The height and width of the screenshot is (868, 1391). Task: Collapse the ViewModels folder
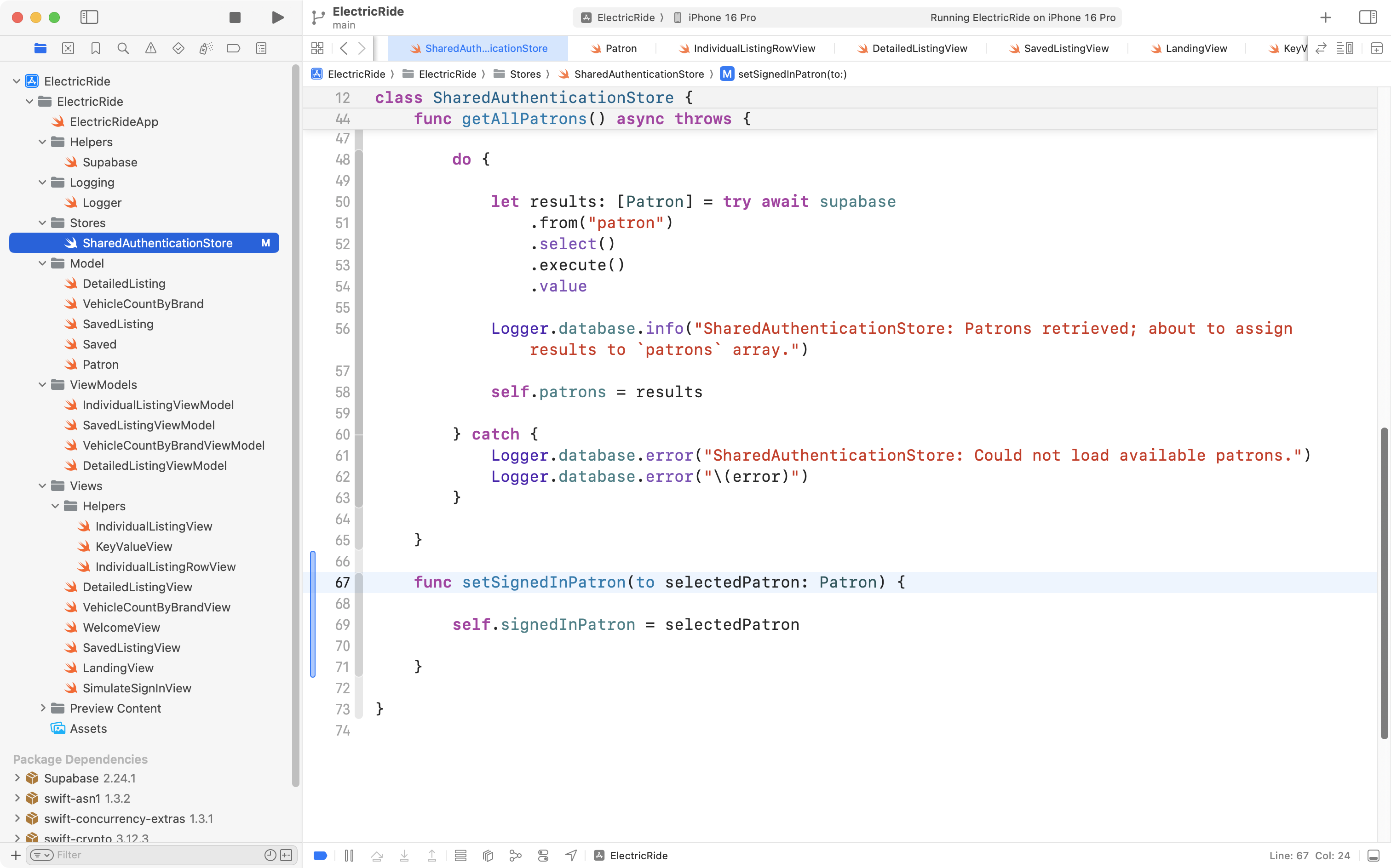pos(42,385)
